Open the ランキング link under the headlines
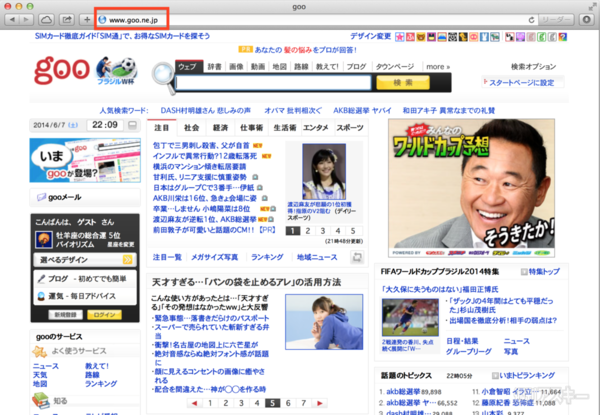Screen dimensions: 600x415 [267, 257]
